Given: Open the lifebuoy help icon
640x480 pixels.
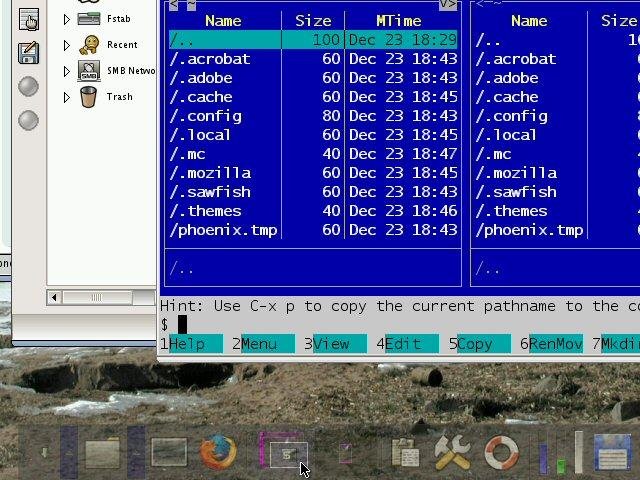Looking at the screenshot, I should [x=502, y=452].
